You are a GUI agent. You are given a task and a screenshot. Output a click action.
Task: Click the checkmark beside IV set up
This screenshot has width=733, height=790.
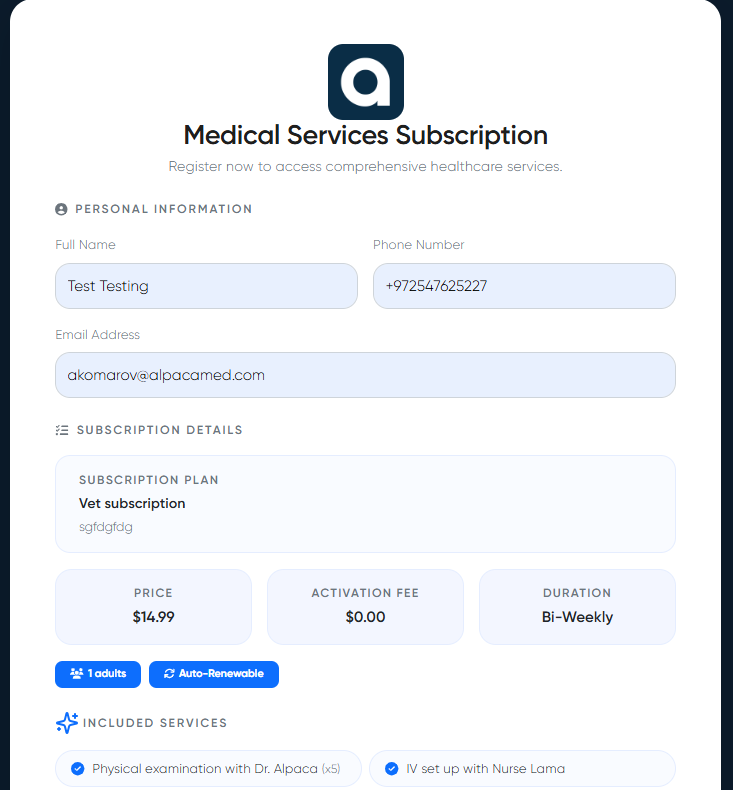(x=392, y=769)
